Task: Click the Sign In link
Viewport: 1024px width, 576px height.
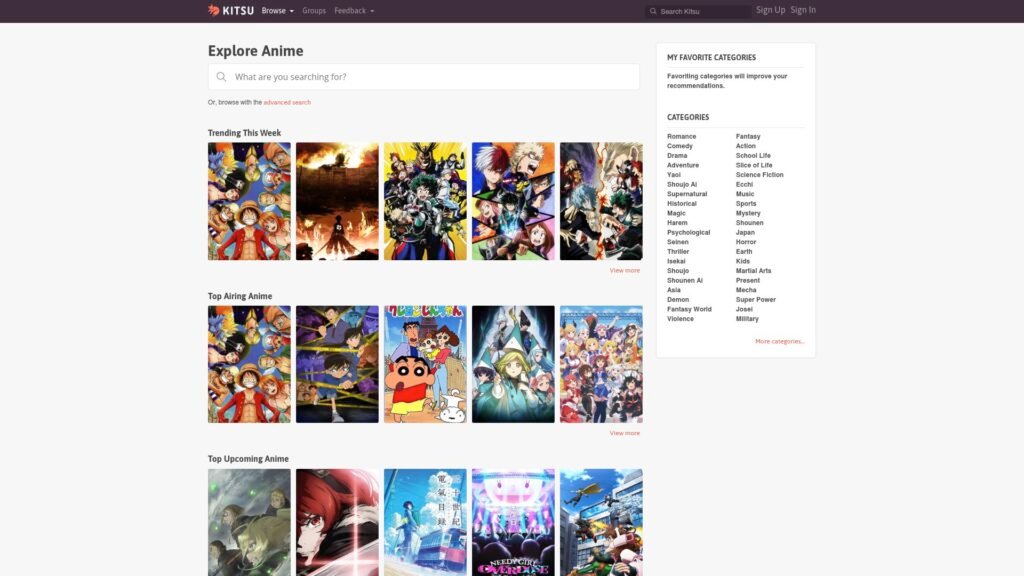Action: tap(803, 10)
